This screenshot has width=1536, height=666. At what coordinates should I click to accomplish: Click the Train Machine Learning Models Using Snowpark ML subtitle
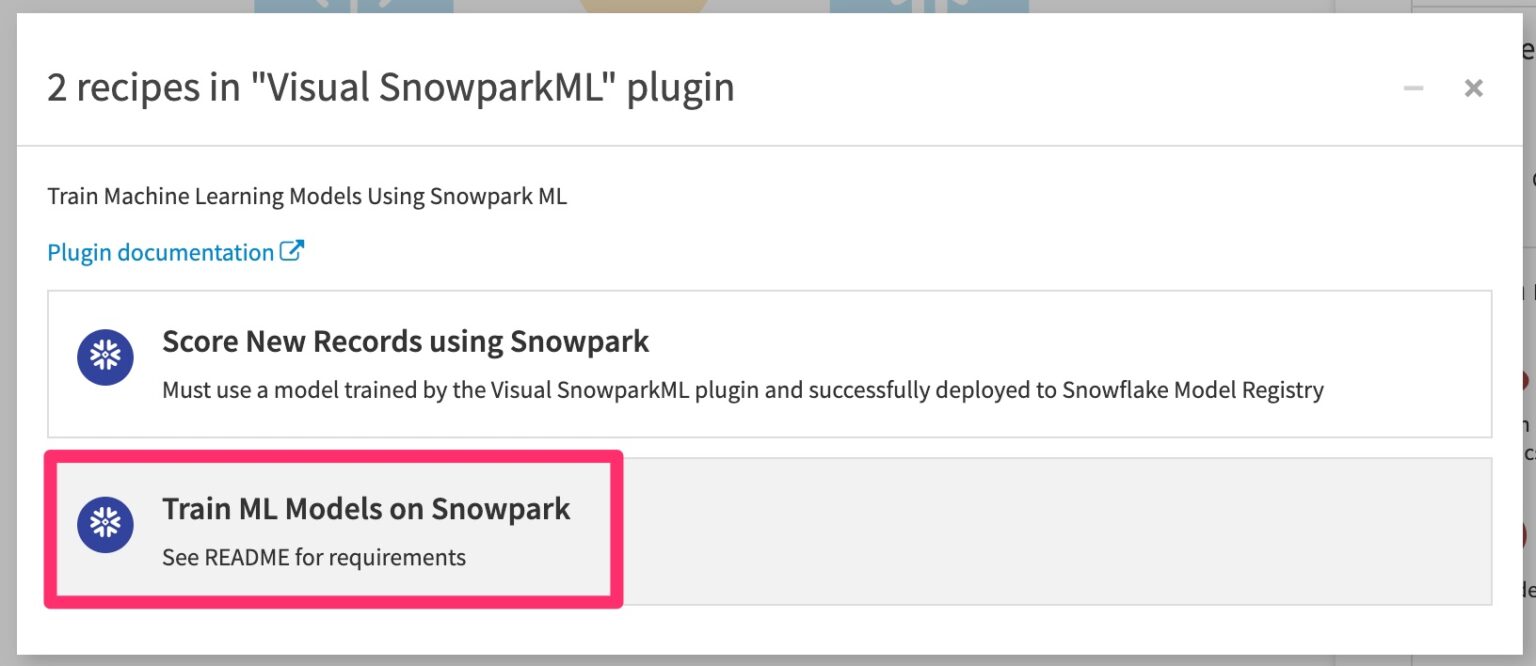click(307, 195)
